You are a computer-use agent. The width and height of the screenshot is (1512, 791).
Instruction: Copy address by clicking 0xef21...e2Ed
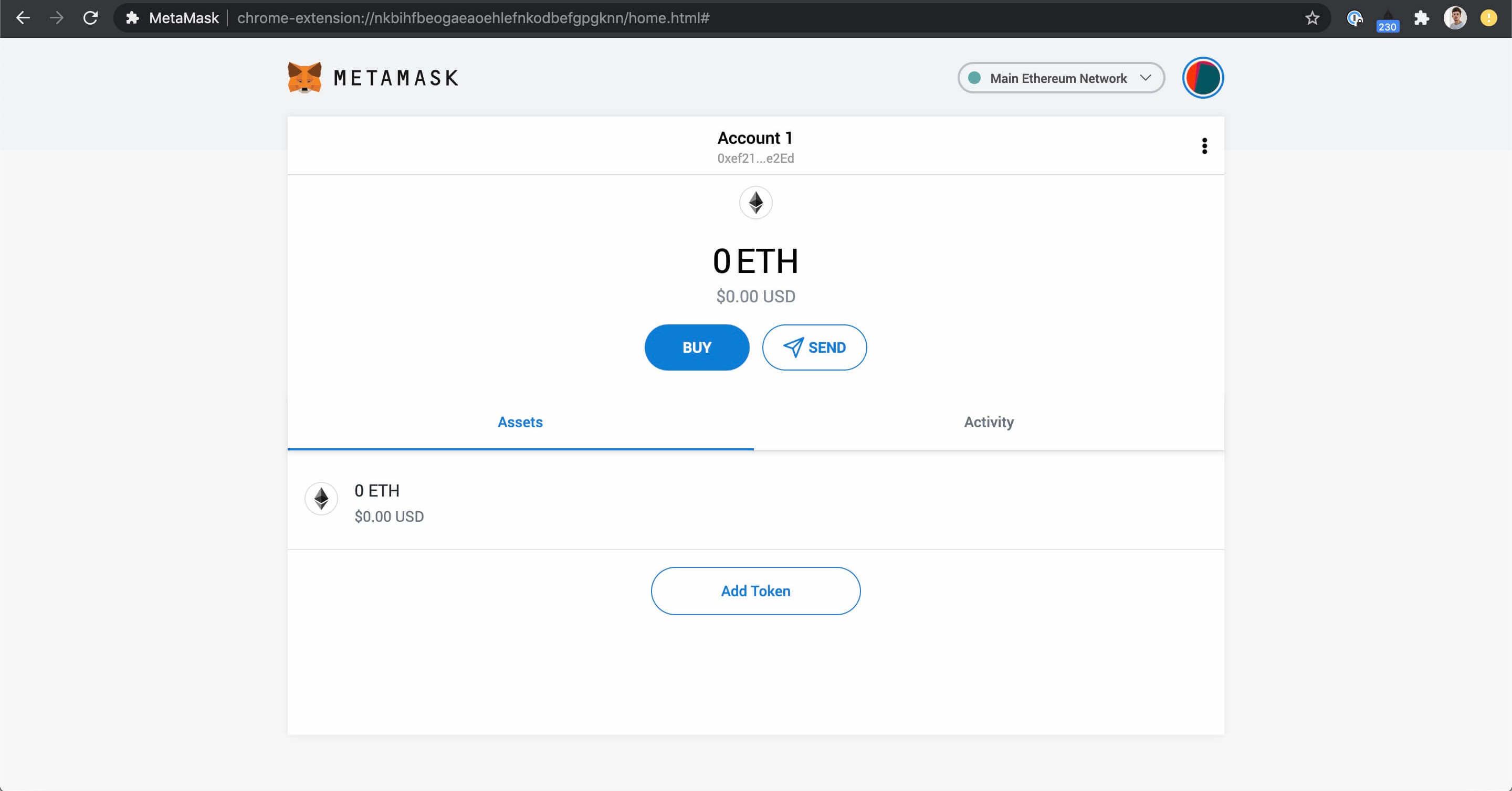pyautogui.click(x=755, y=158)
